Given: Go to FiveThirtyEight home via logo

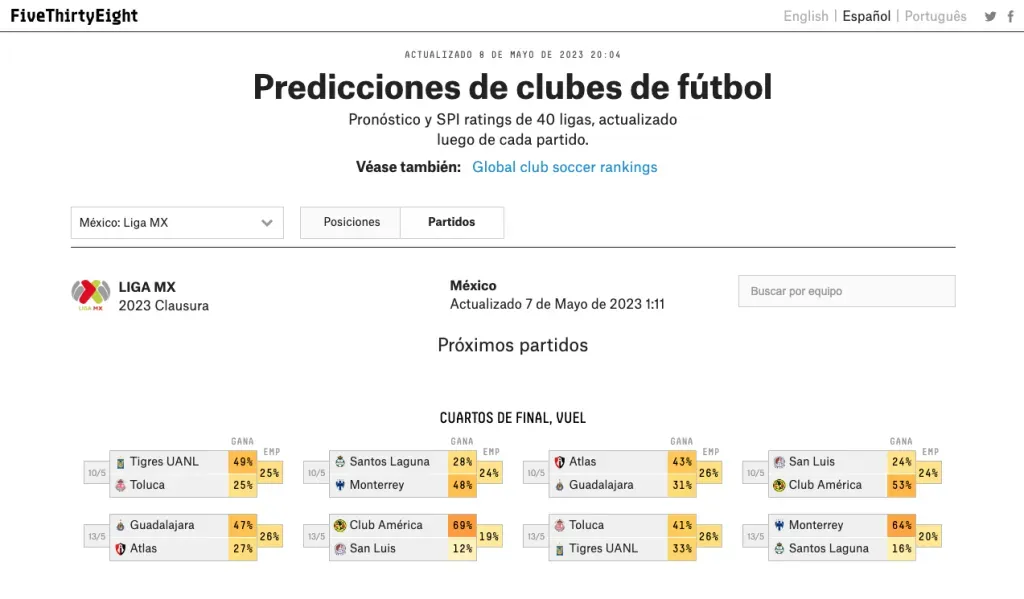Looking at the screenshot, I should tap(74, 16).
